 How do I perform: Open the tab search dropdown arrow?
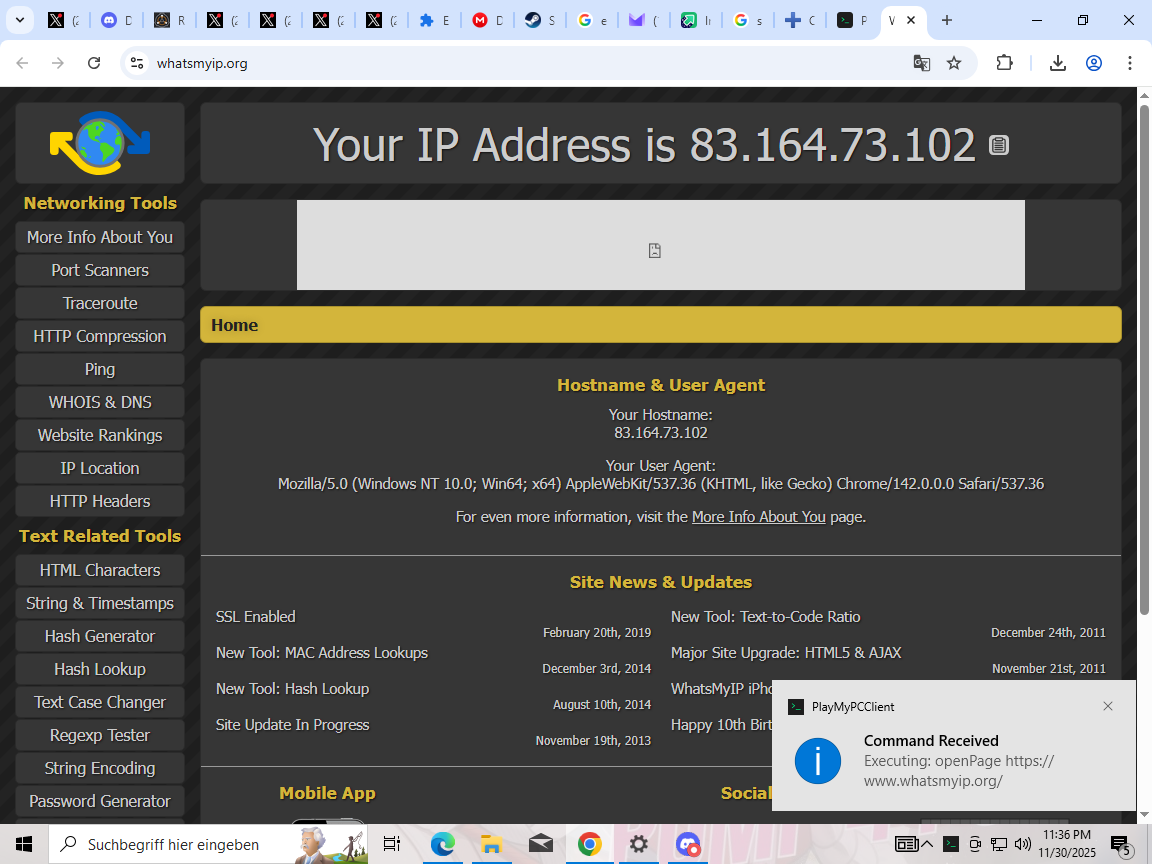[19, 20]
